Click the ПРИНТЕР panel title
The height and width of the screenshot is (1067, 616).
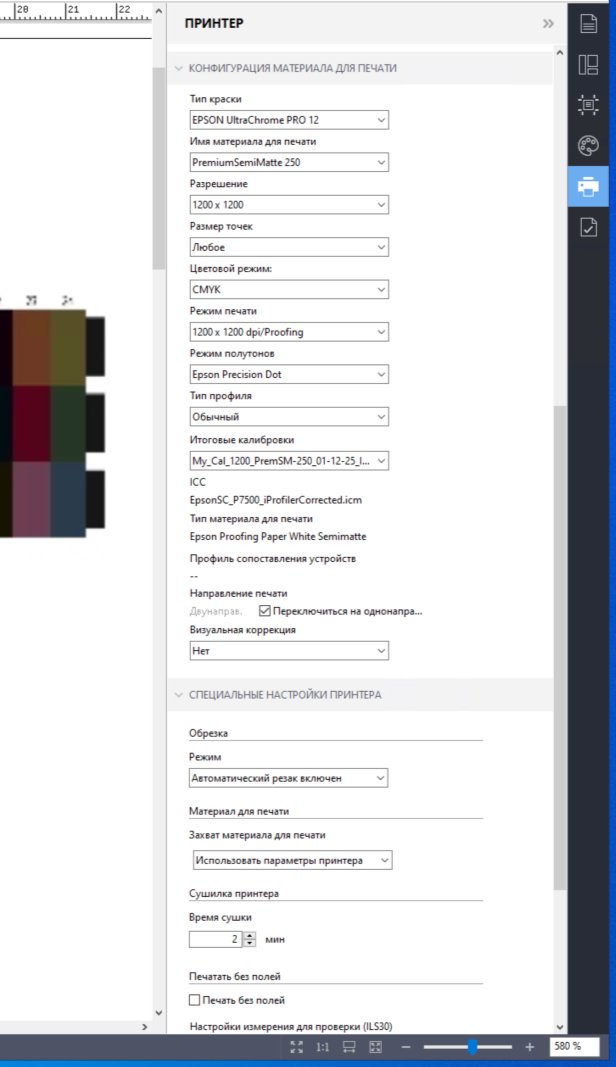tap(214, 23)
